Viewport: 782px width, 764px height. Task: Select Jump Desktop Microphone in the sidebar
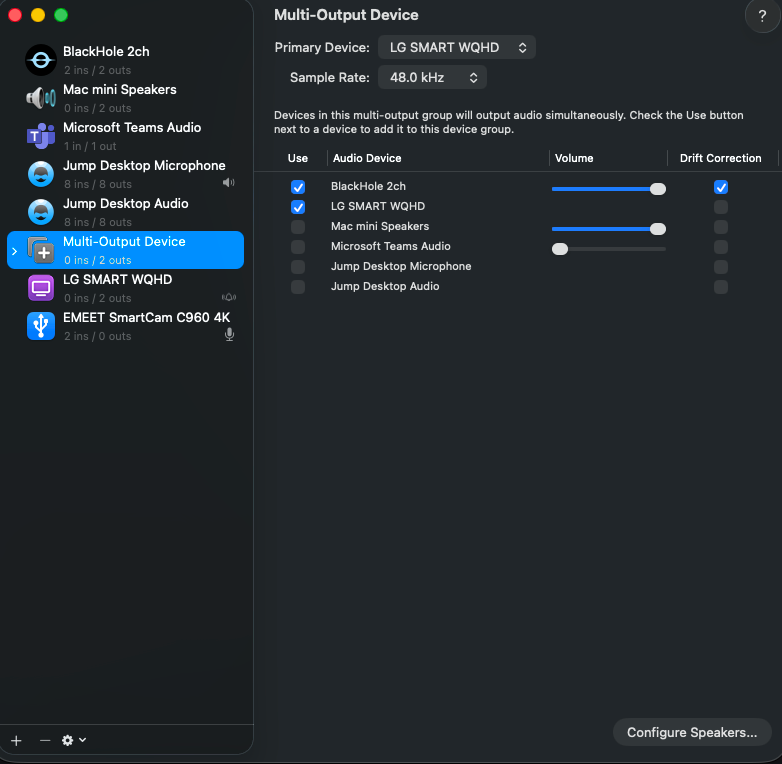125,174
